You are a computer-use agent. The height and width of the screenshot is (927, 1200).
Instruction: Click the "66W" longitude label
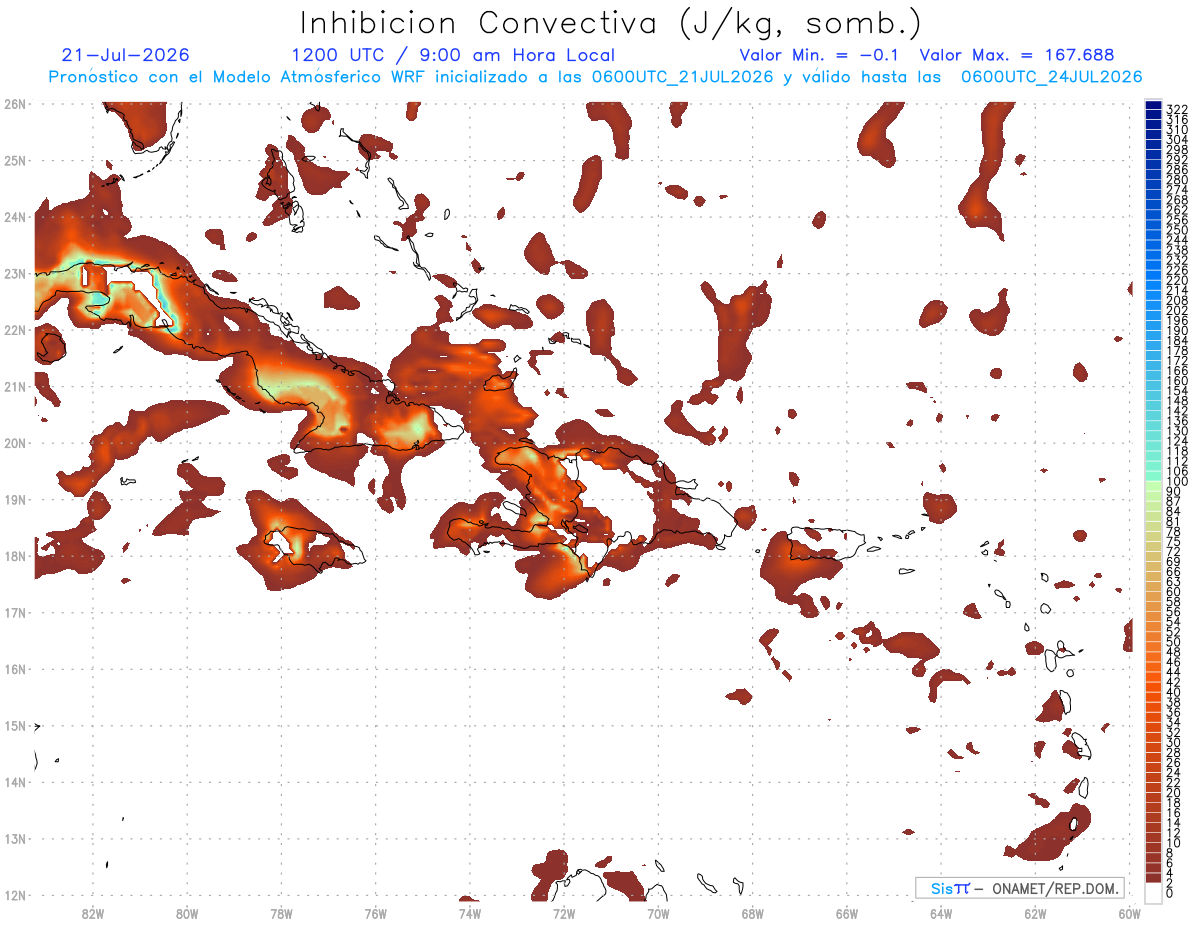point(846,913)
